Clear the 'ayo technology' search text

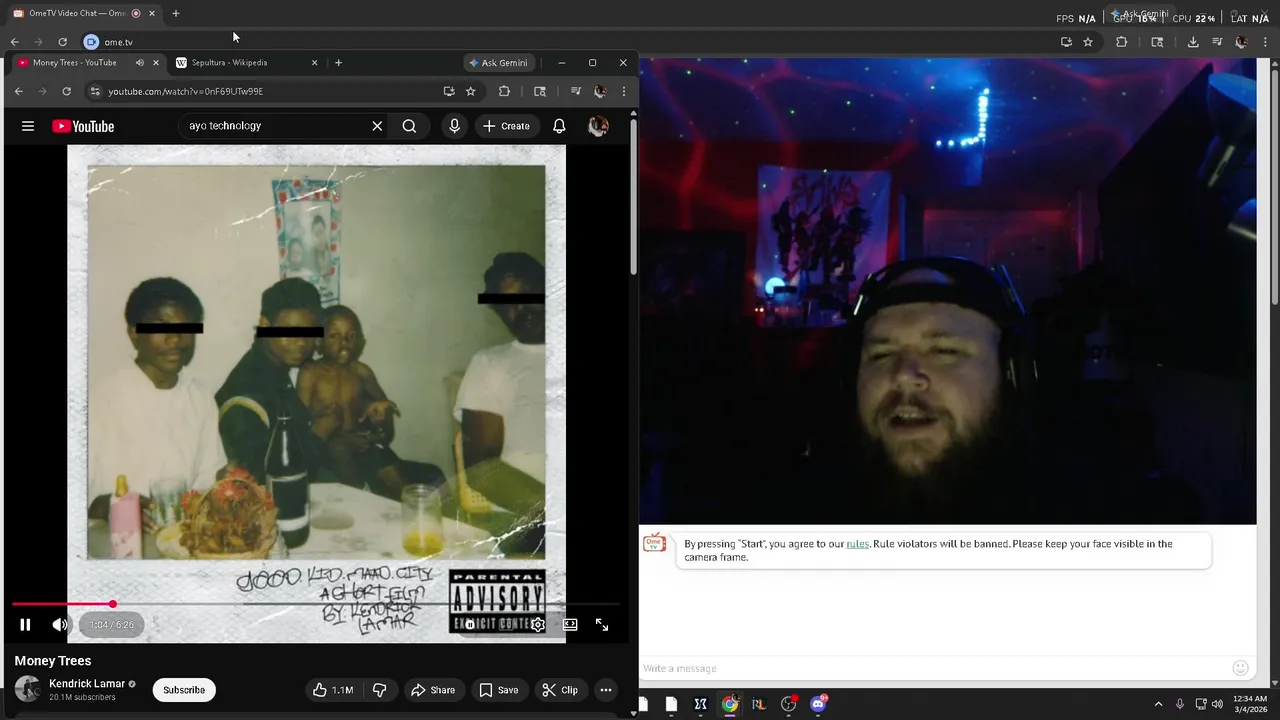[377, 126]
